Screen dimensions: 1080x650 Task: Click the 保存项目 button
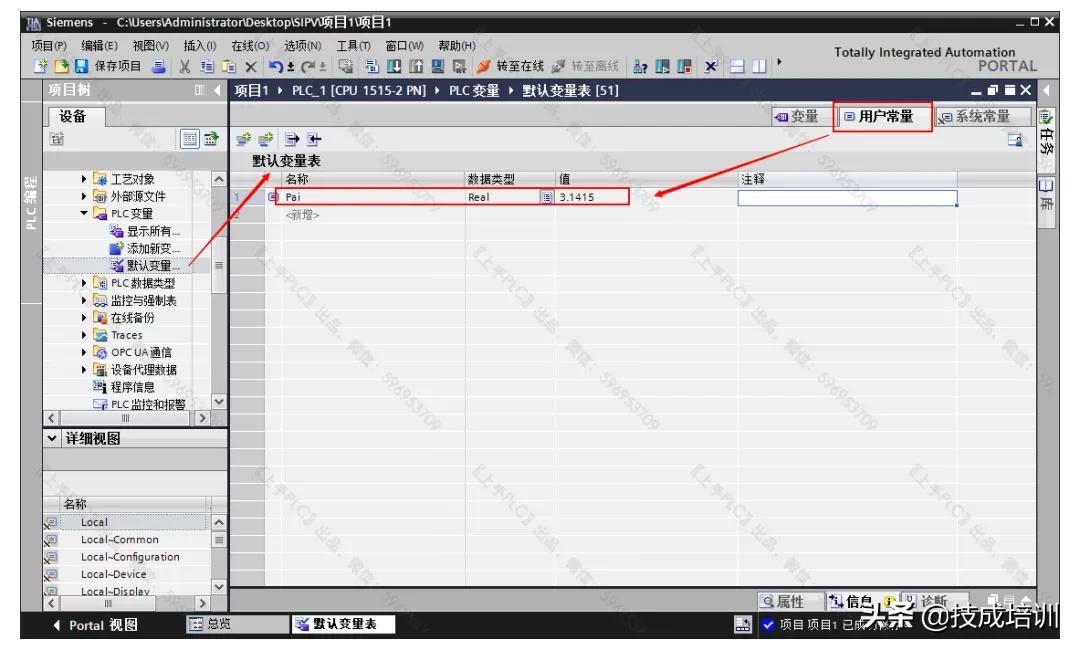(110, 66)
